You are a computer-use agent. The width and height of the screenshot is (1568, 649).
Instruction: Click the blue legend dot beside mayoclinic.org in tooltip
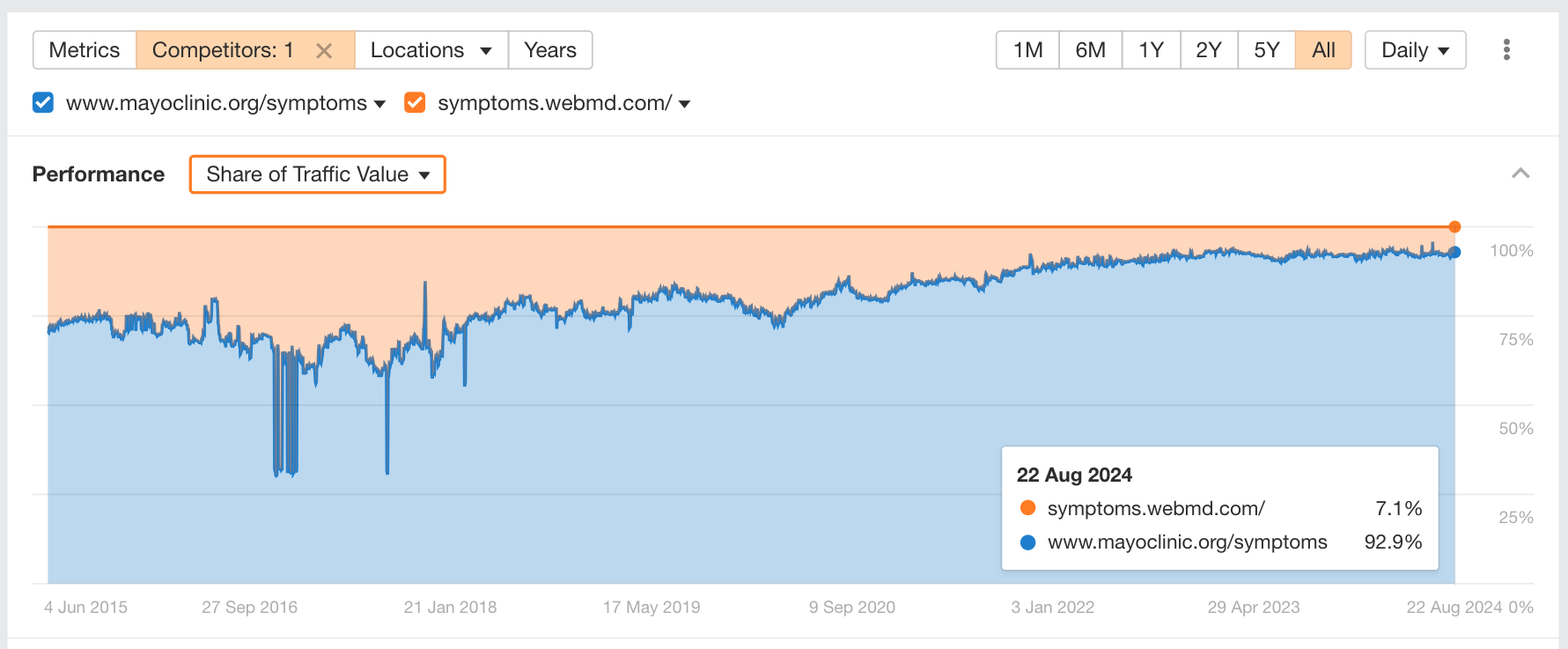(x=1027, y=542)
